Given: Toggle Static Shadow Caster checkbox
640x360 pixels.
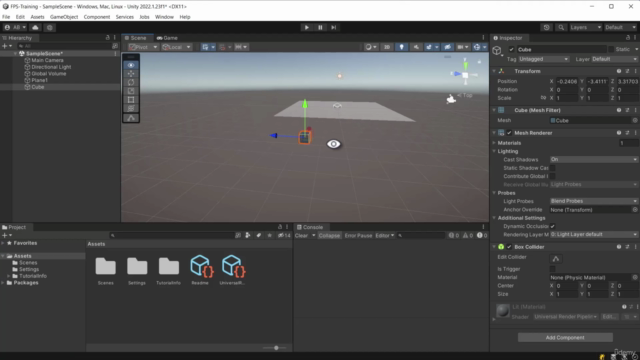Looking at the screenshot, I should [x=552, y=168].
